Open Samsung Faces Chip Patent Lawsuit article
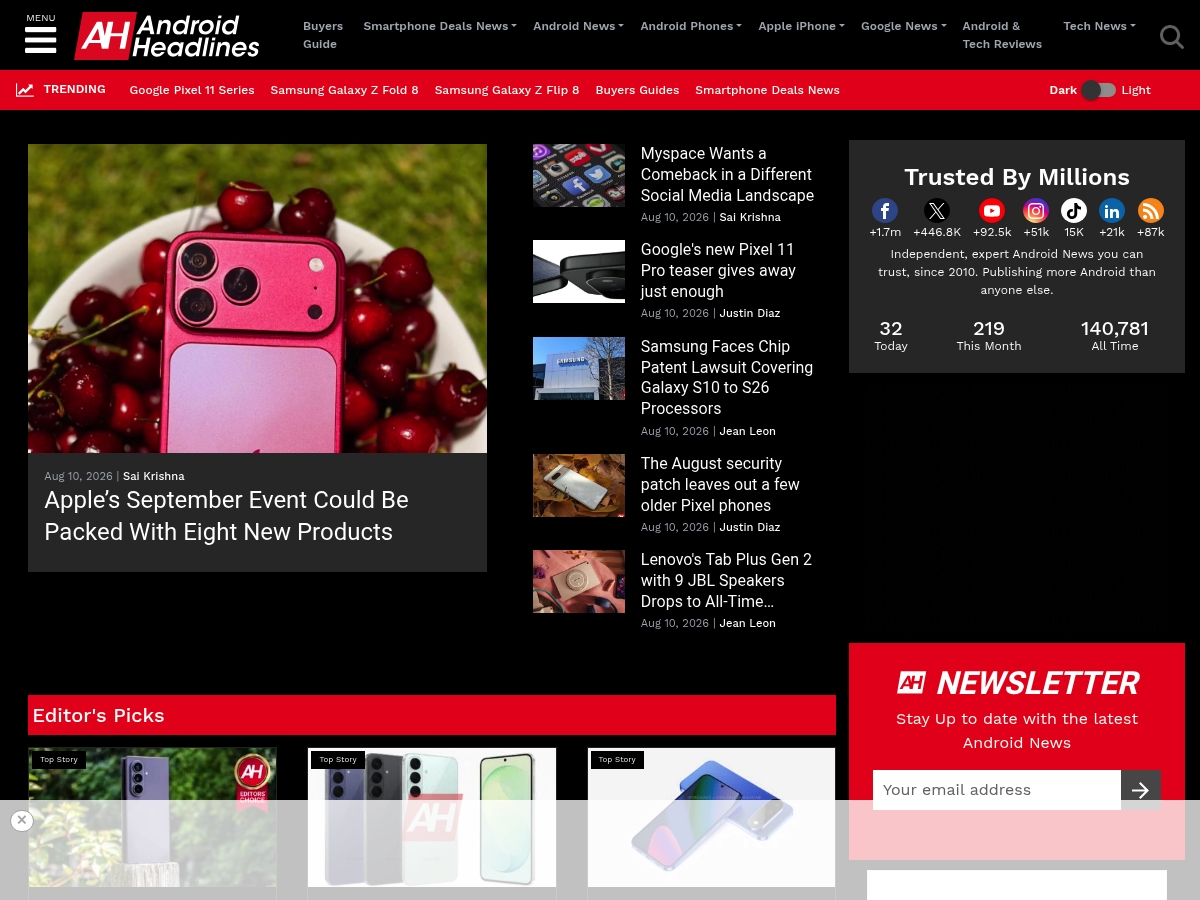This screenshot has width=1200, height=900. 727,377
